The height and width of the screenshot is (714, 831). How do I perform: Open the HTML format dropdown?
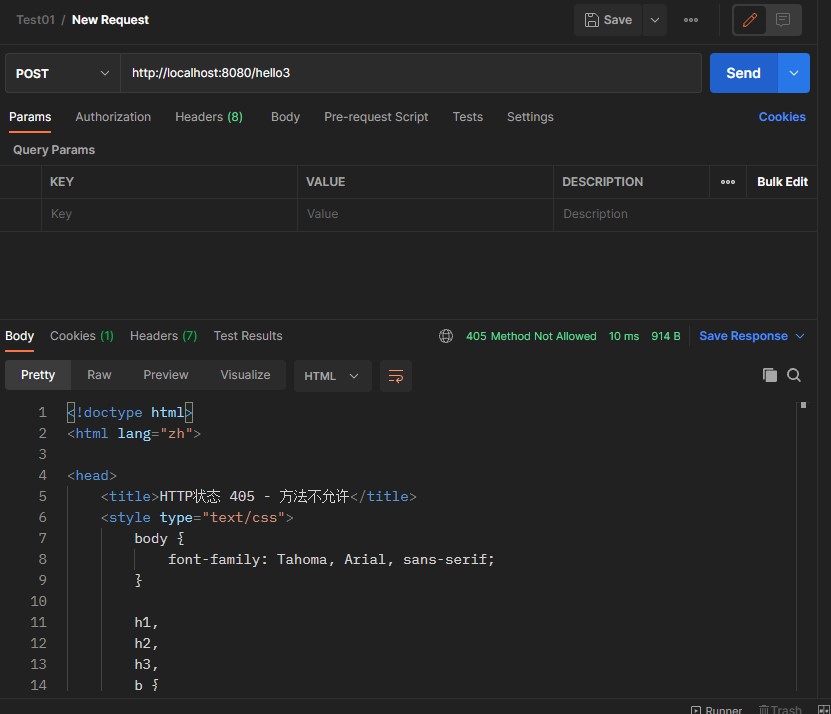coord(332,375)
